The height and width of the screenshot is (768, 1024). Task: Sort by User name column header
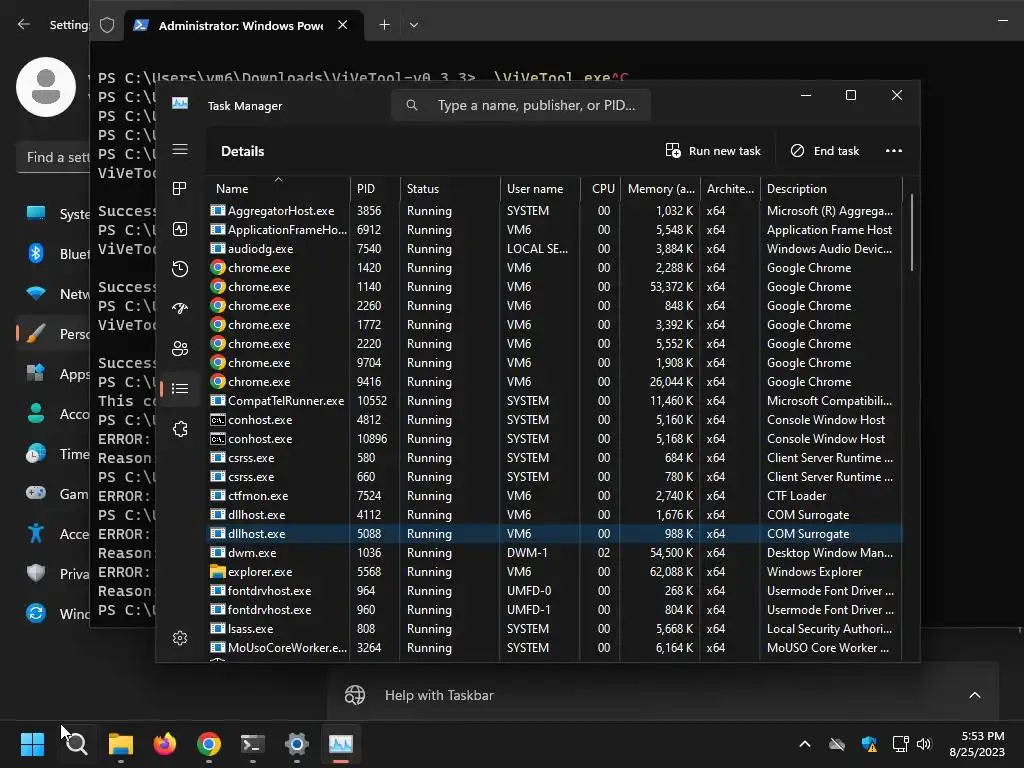pos(540,189)
